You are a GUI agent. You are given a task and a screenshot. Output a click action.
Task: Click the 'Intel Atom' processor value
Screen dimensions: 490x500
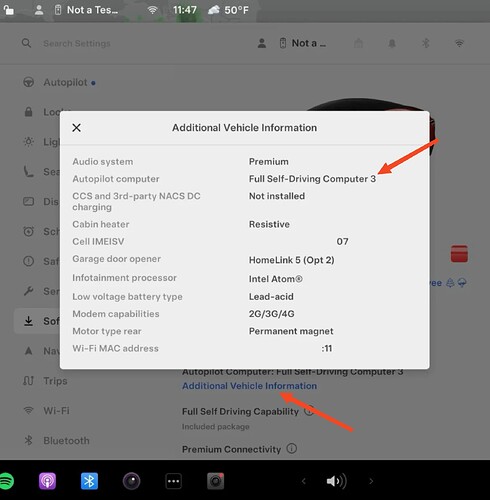[x=276, y=279]
